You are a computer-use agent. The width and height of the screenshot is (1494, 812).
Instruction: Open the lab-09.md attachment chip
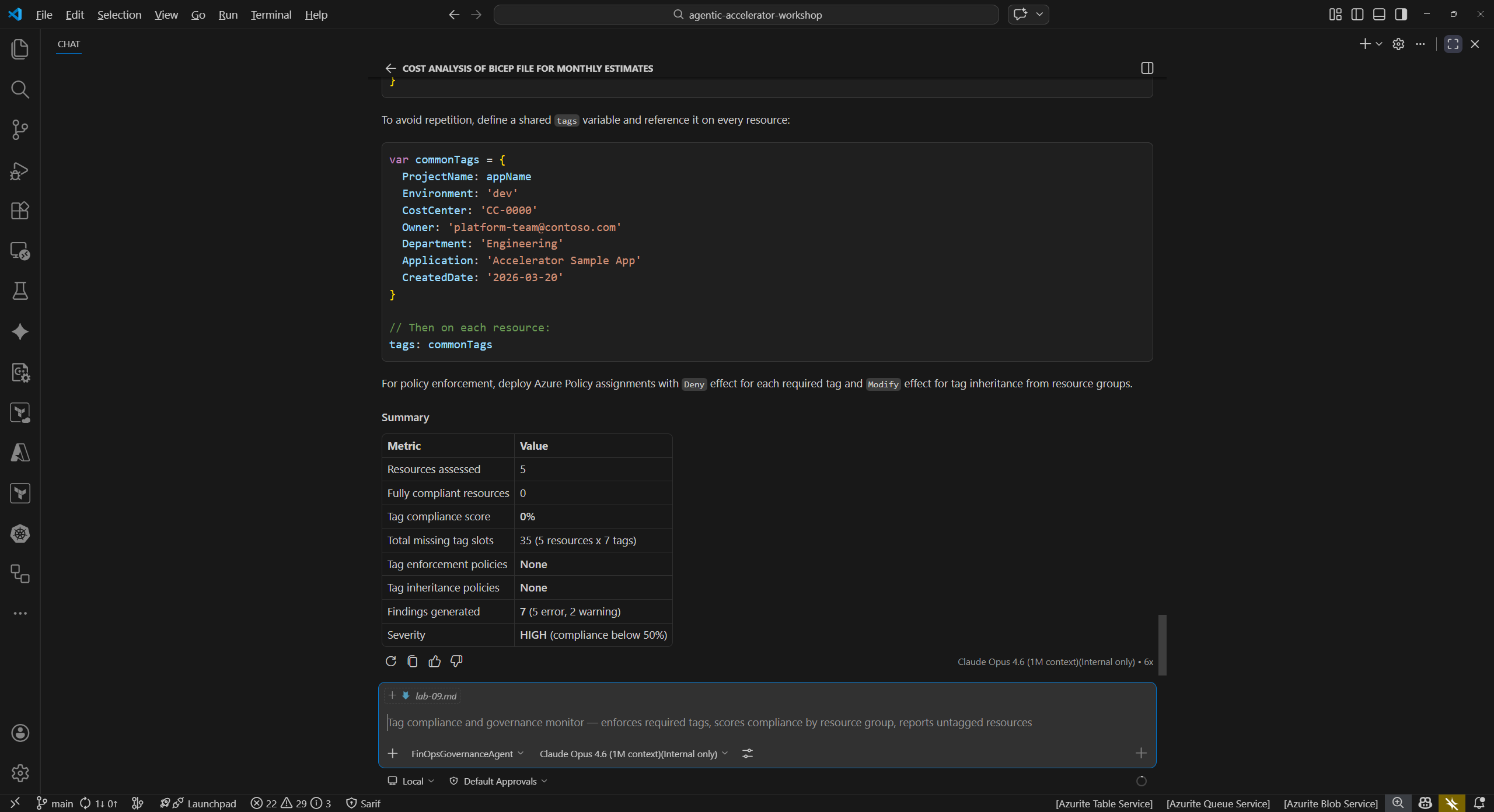point(435,695)
